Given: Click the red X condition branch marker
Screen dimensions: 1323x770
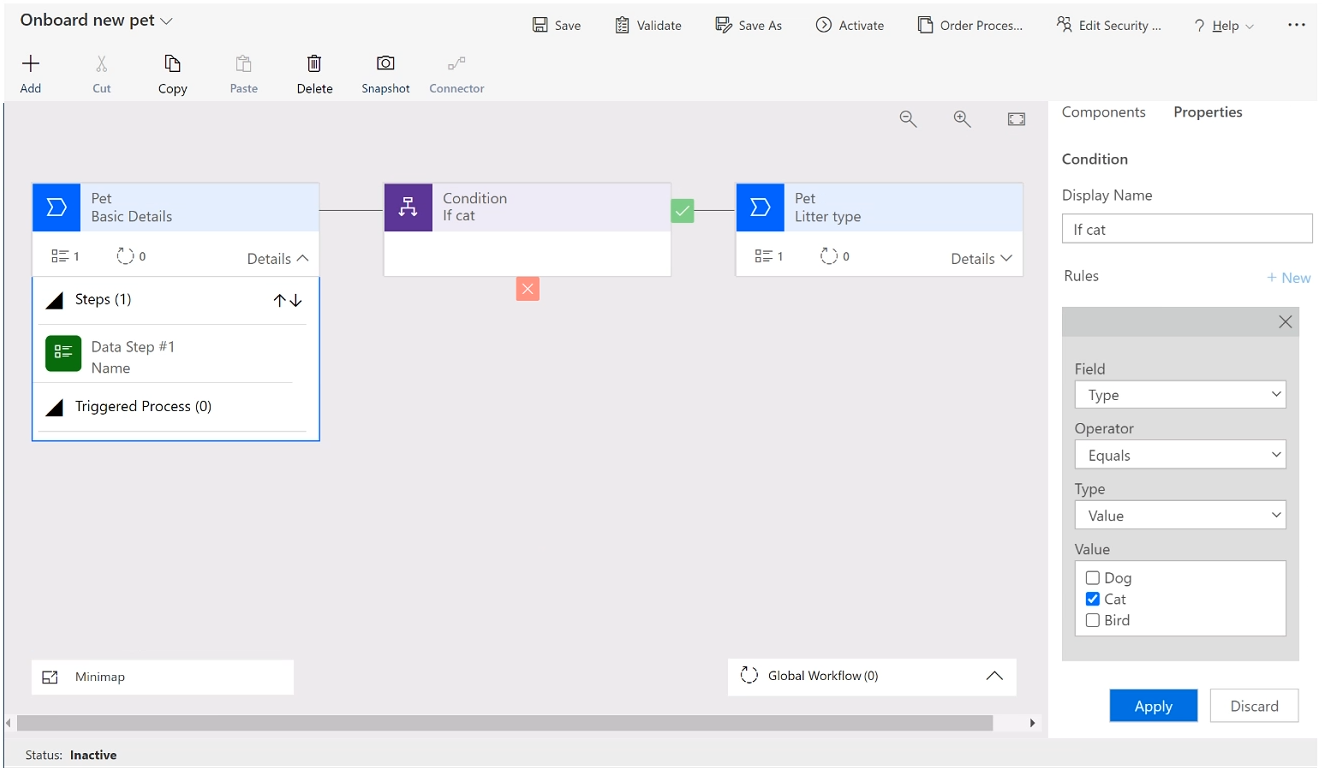Looking at the screenshot, I should (x=528, y=289).
